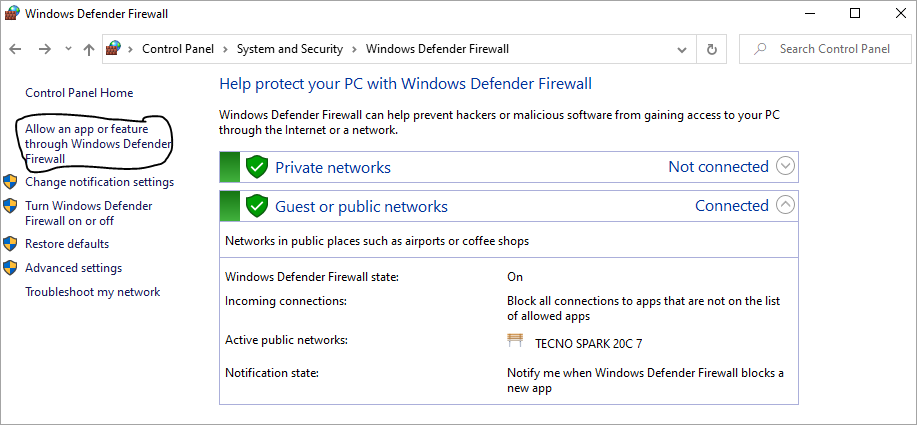Open Turn Windows Defender Firewall on or off
Viewport: 917px width, 425px height.
(x=89, y=213)
